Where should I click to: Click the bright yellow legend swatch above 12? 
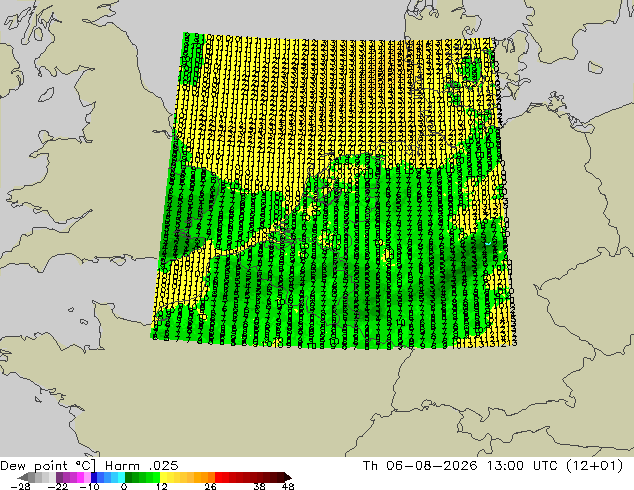pyautogui.click(x=163, y=477)
